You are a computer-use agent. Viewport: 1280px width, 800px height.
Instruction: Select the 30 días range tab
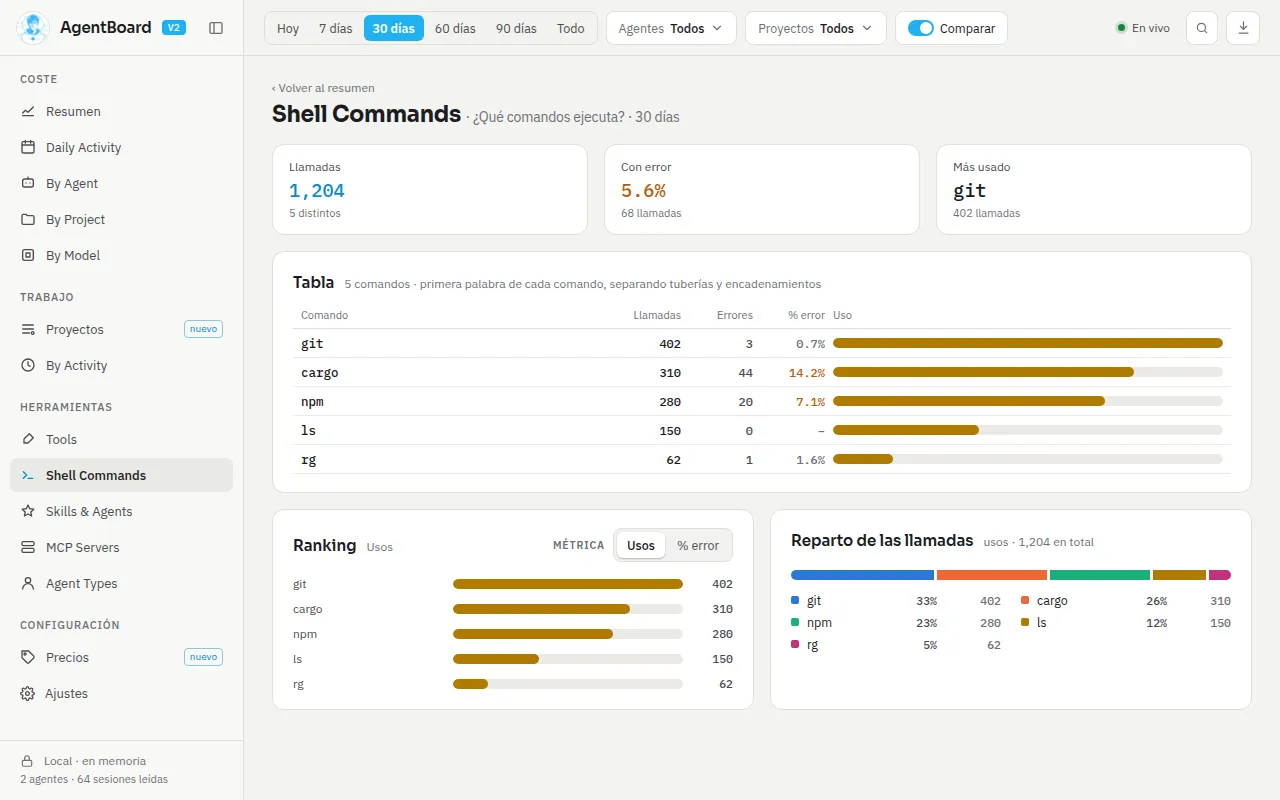coord(394,28)
